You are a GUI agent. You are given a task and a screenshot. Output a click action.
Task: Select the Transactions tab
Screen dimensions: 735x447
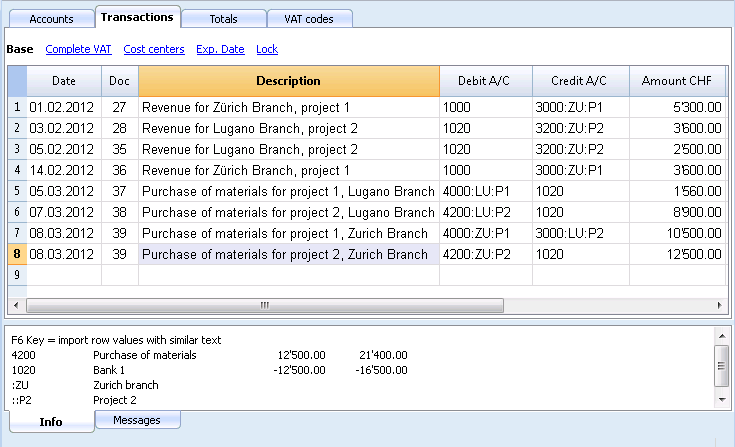137,17
